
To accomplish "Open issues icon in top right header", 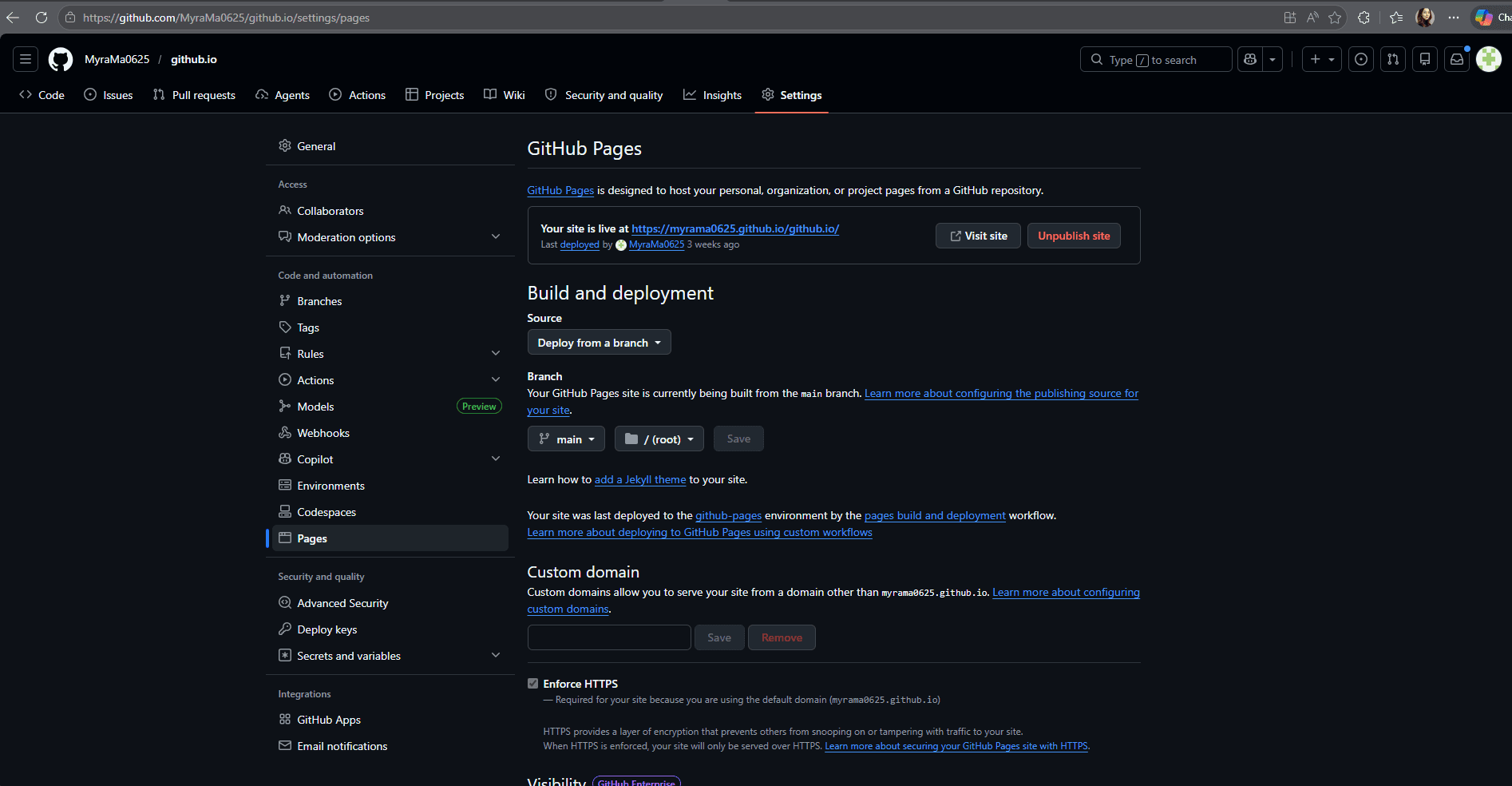I will (x=1361, y=59).
